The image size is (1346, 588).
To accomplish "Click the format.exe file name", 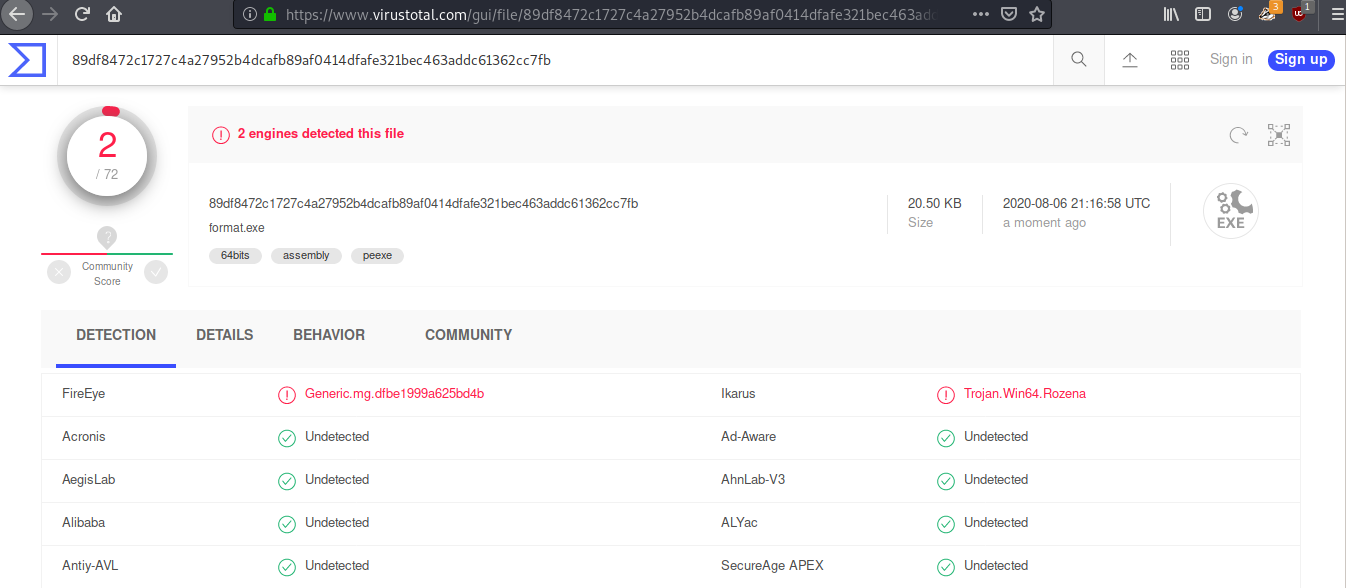I will (x=237, y=228).
